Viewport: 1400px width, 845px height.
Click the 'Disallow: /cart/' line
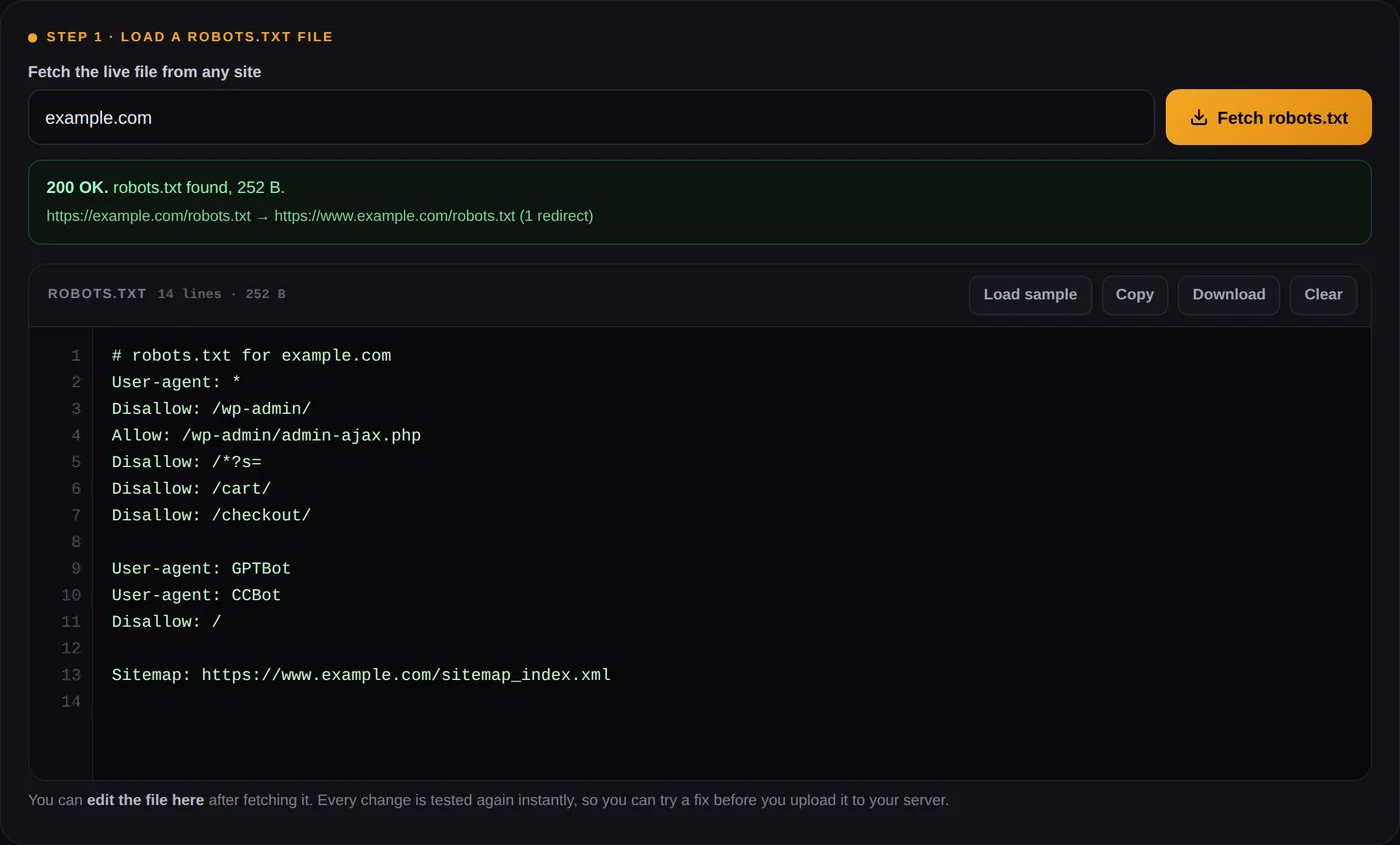(191, 489)
